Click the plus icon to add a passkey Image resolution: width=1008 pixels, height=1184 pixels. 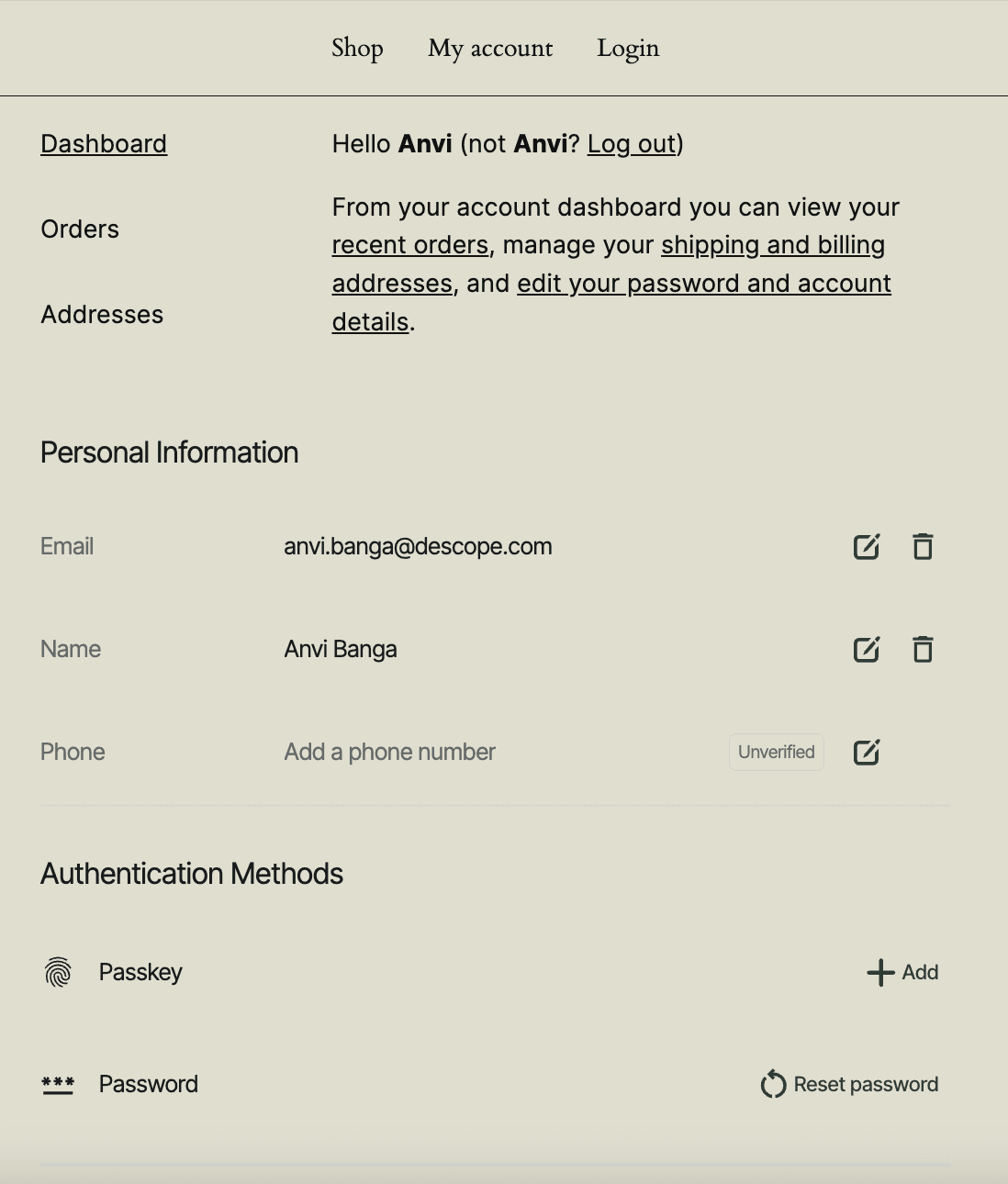coord(880,972)
